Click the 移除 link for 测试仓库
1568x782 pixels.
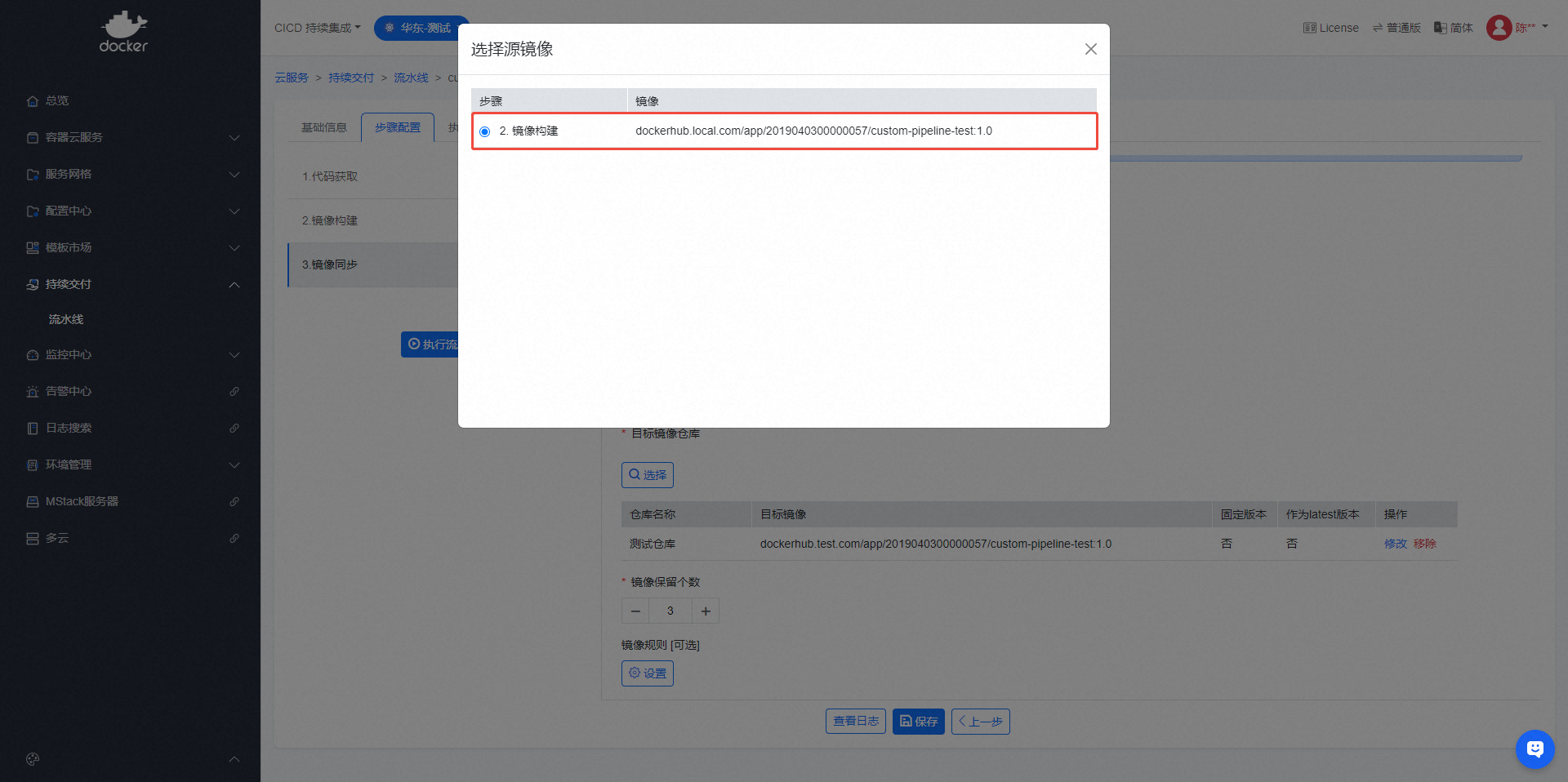pyautogui.click(x=1424, y=544)
